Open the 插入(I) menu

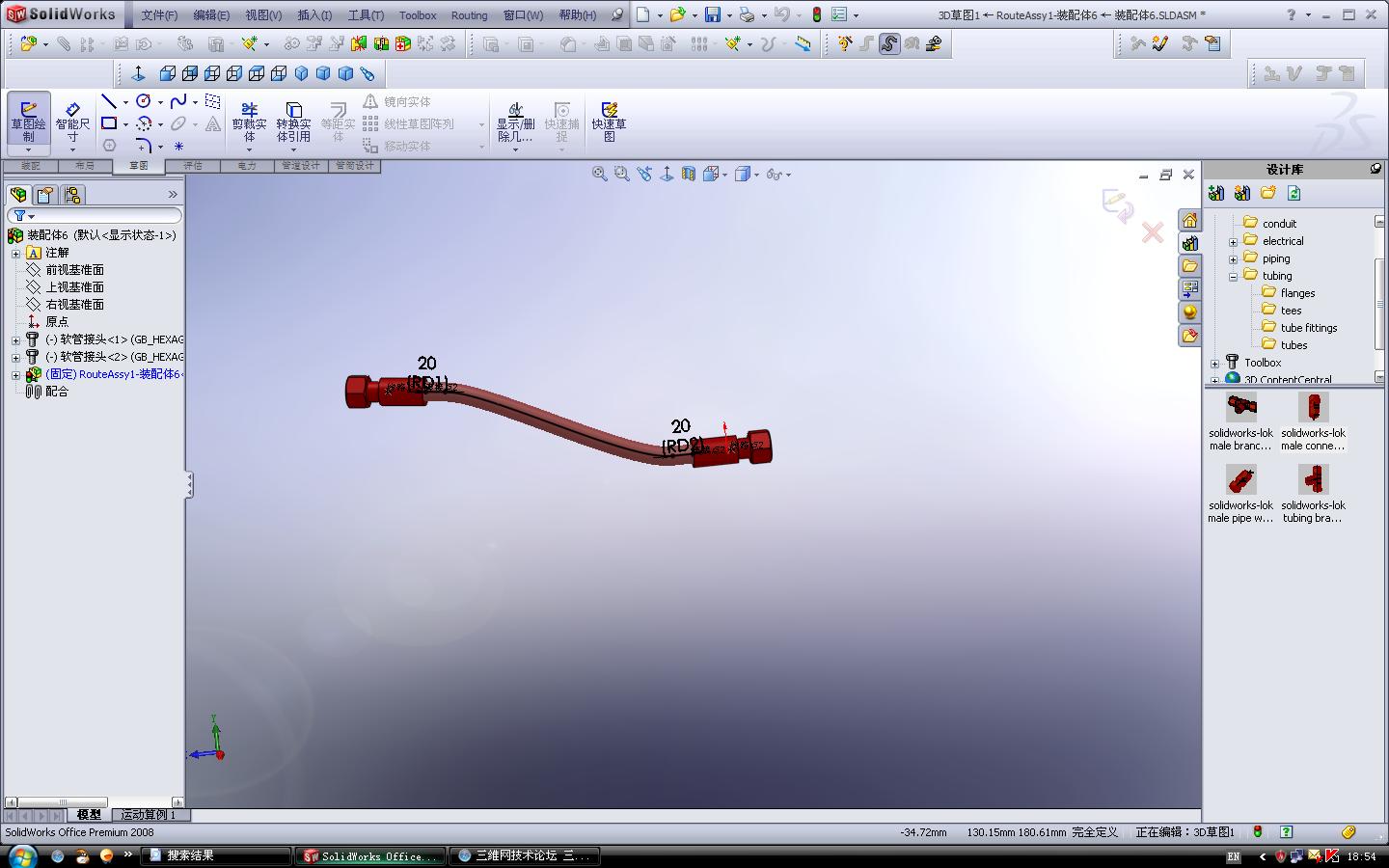click(314, 15)
